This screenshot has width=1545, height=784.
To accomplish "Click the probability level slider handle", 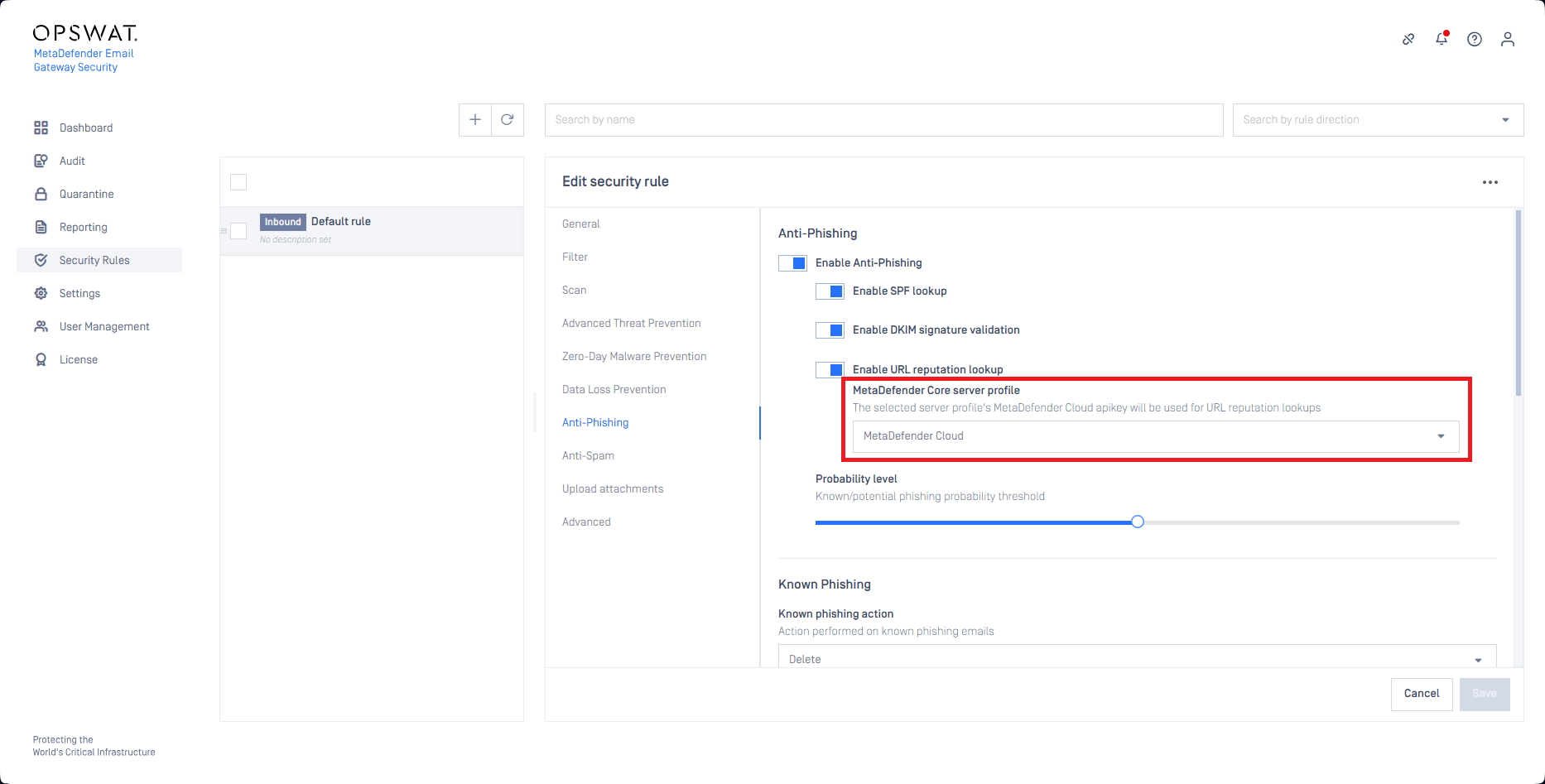I will (x=1138, y=522).
